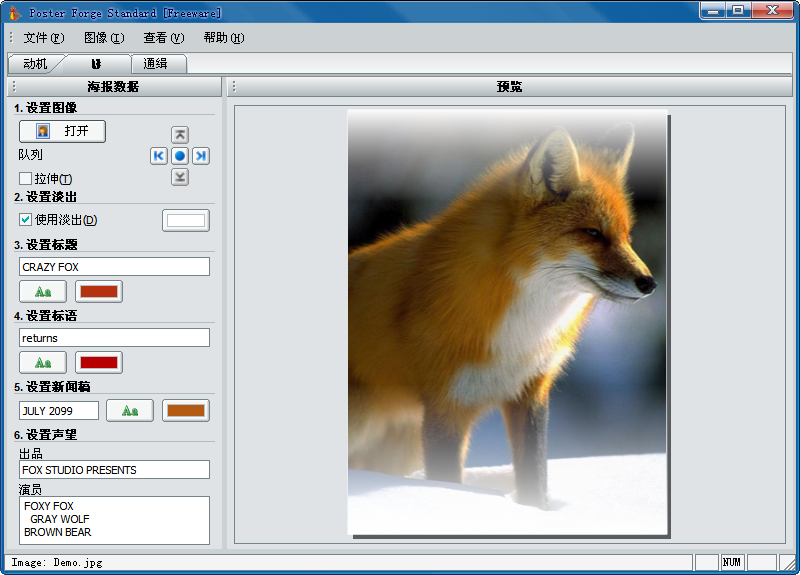Open the 文件 menu
This screenshot has height=575, width=800.
click(43, 38)
